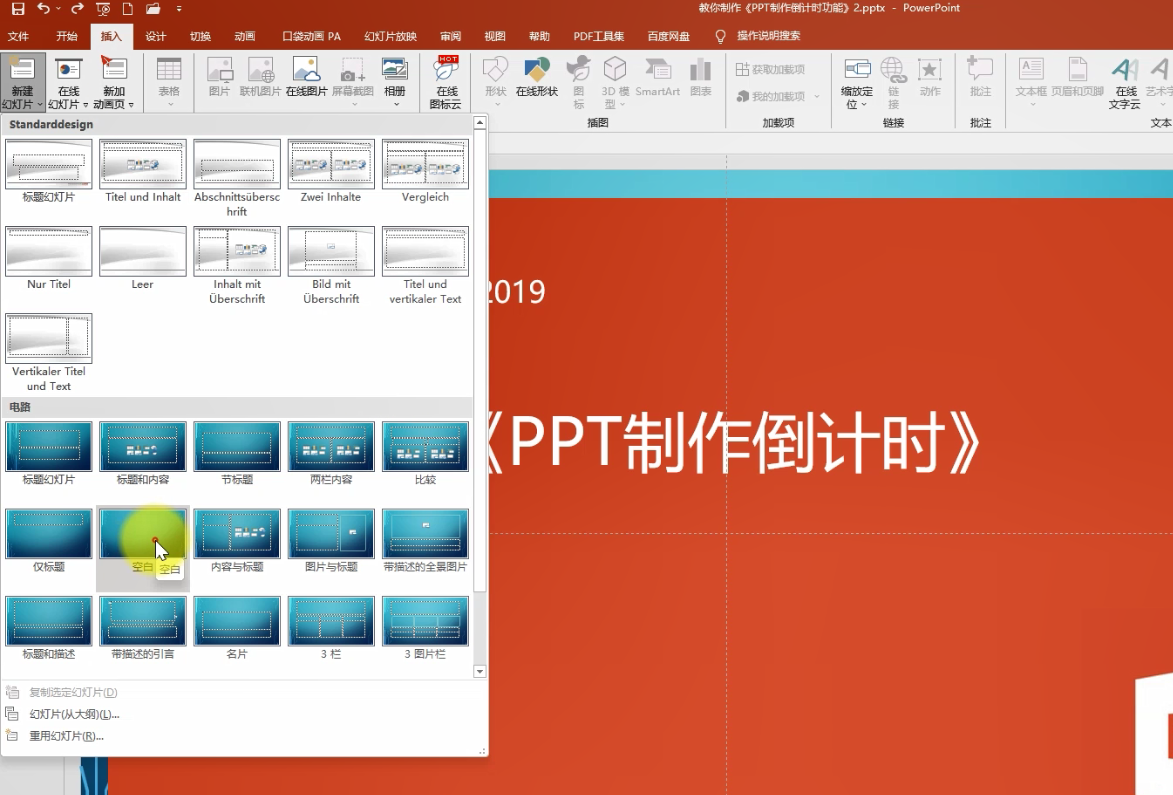Click the 操作说明搜索 search box

click(768, 36)
